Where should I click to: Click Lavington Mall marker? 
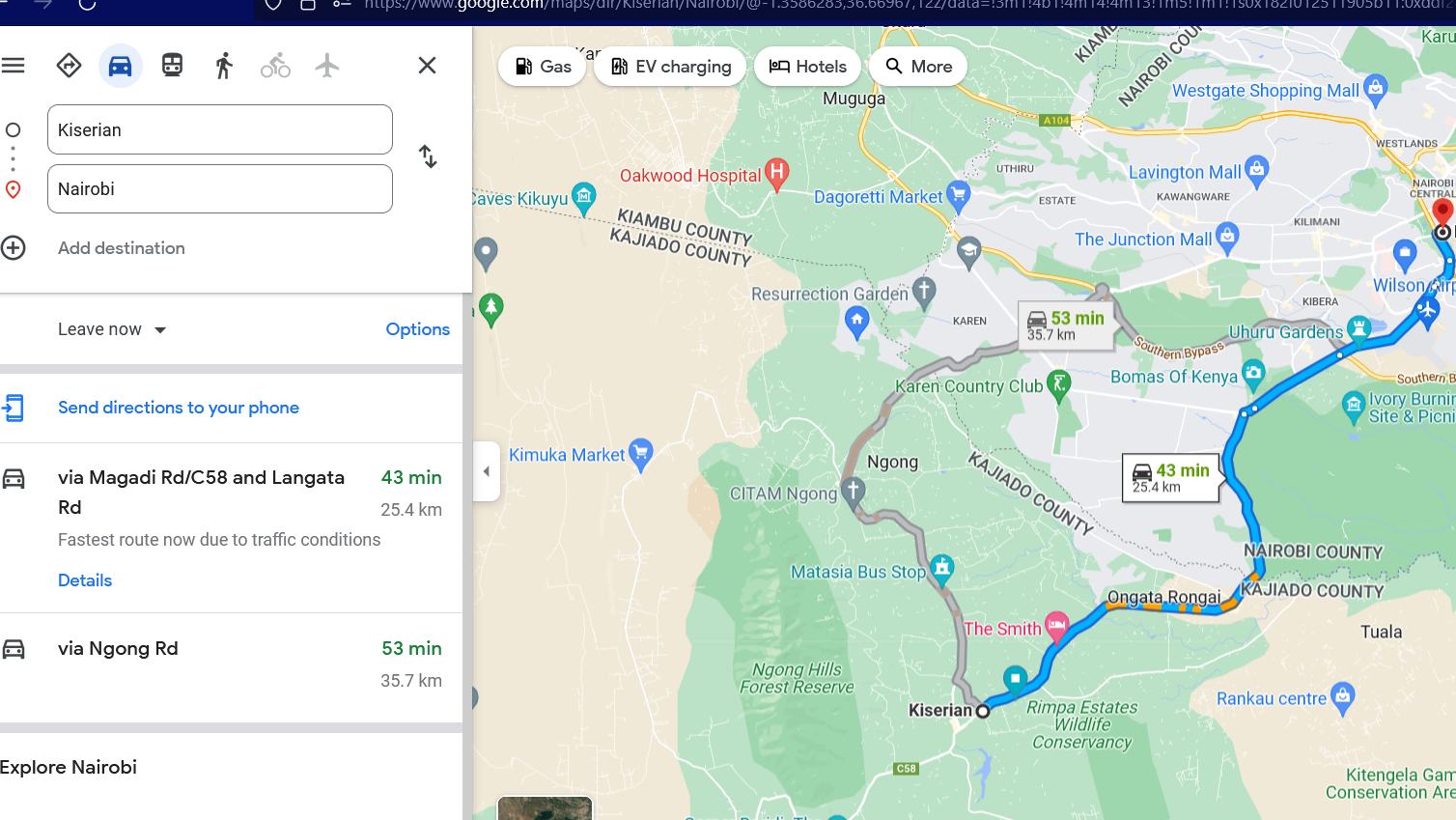[x=1256, y=171]
